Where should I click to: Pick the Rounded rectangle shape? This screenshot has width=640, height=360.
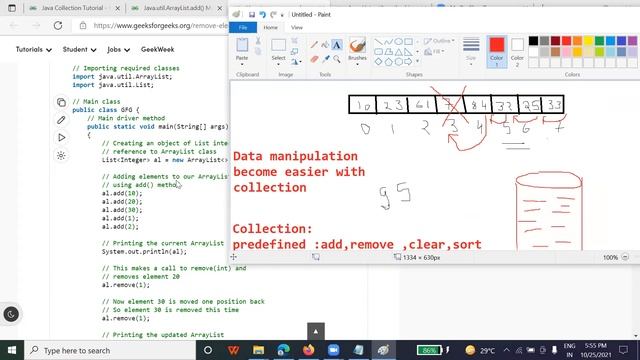click(378, 52)
